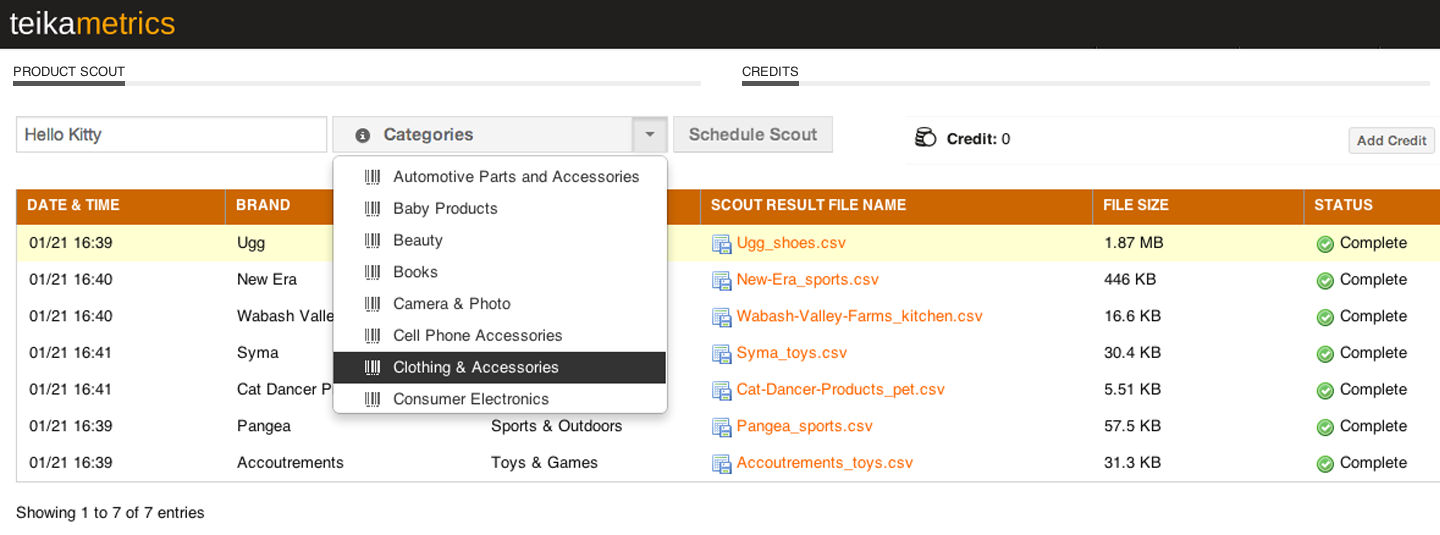The width and height of the screenshot is (1440, 535).
Task: Click the barcode icon beside Baby Products
Action: 372,209
